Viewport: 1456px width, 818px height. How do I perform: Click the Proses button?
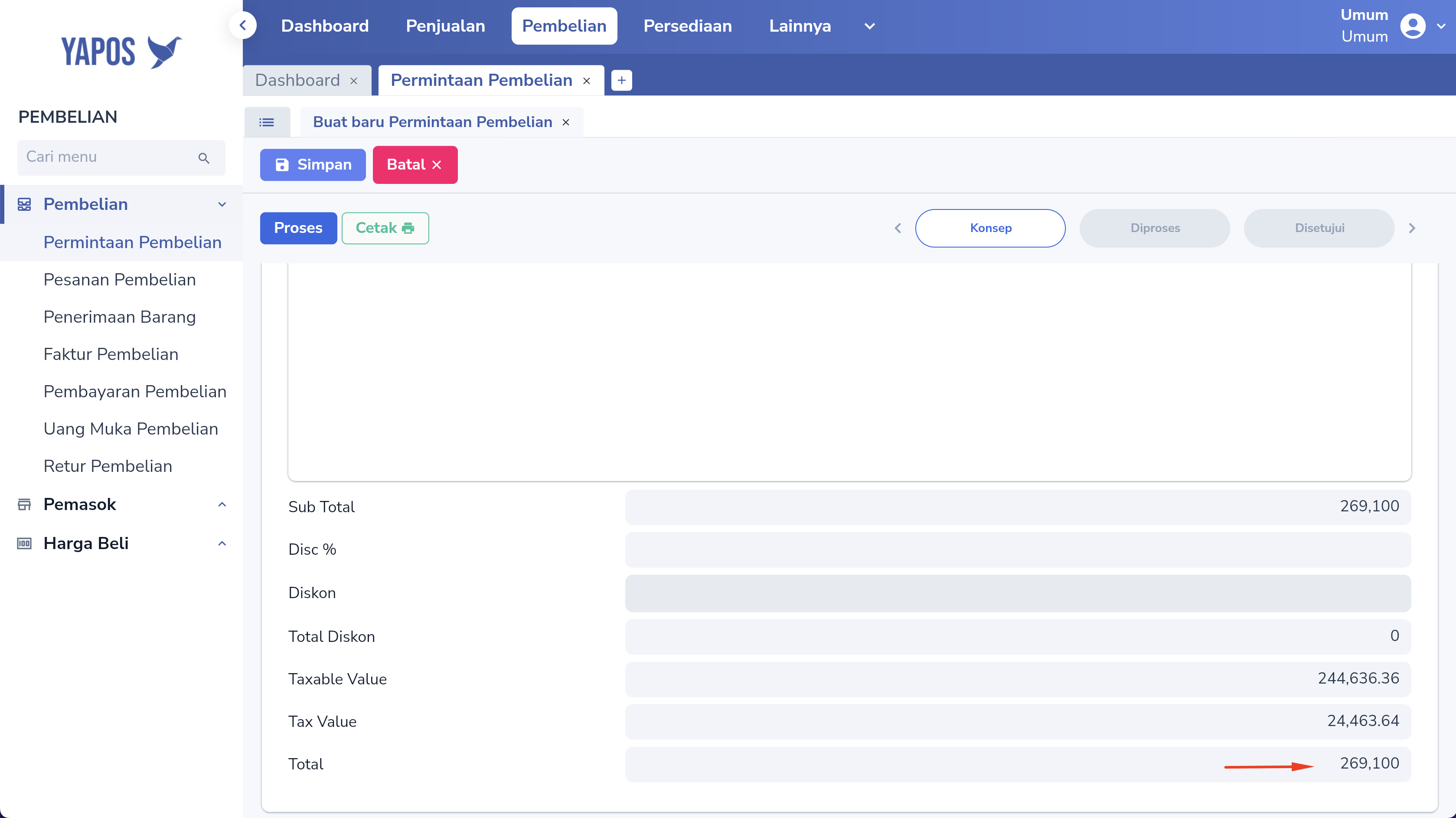point(298,229)
